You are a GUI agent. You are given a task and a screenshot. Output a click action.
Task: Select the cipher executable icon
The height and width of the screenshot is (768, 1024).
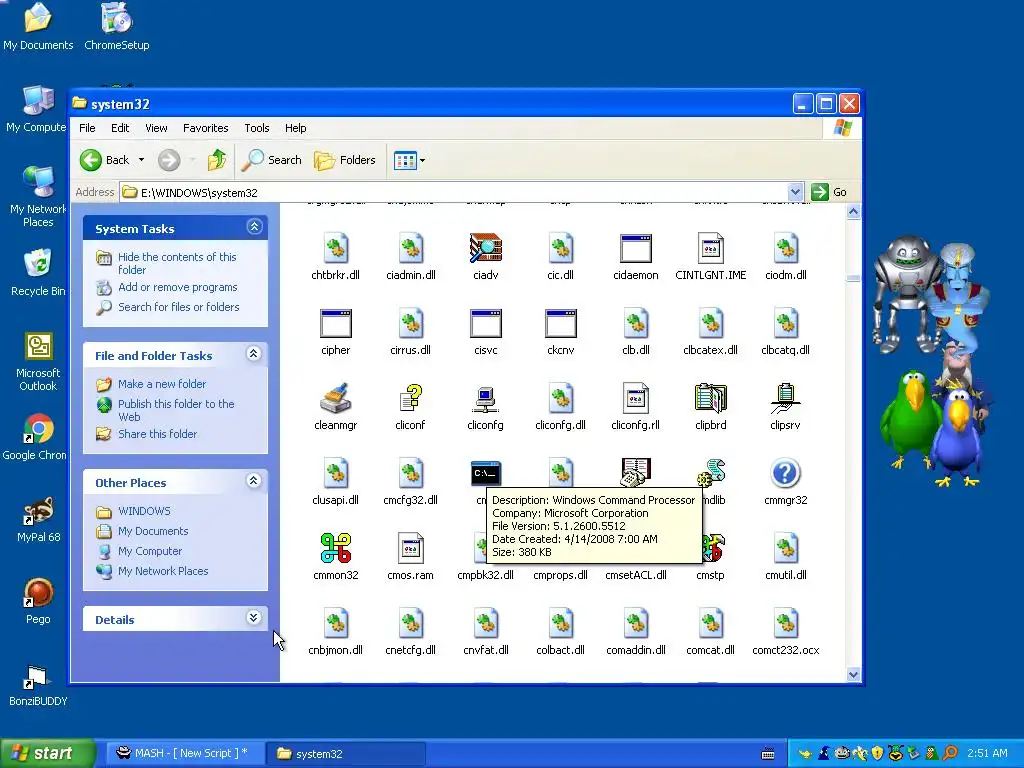click(336, 323)
